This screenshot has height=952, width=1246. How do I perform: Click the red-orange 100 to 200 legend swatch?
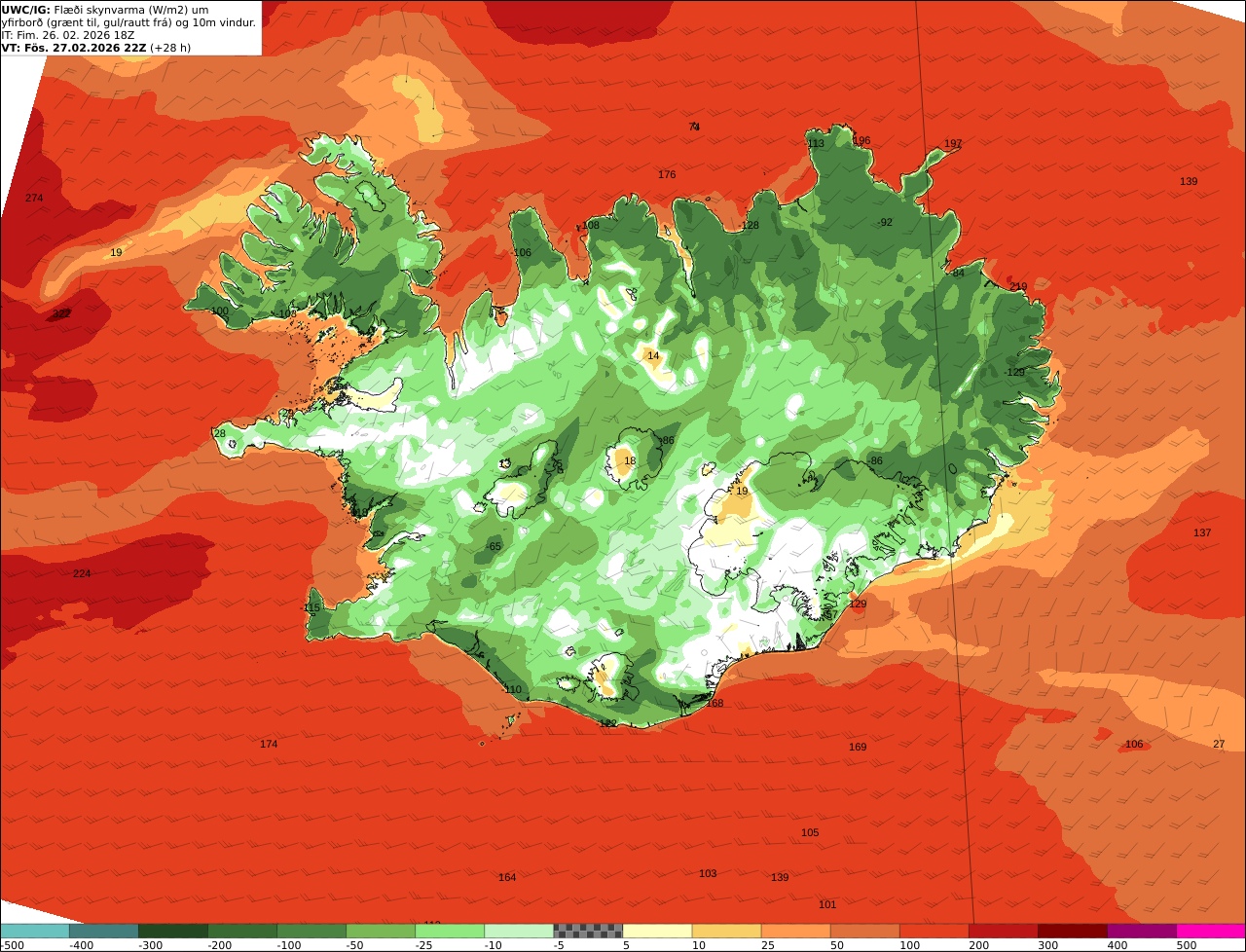point(934,931)
